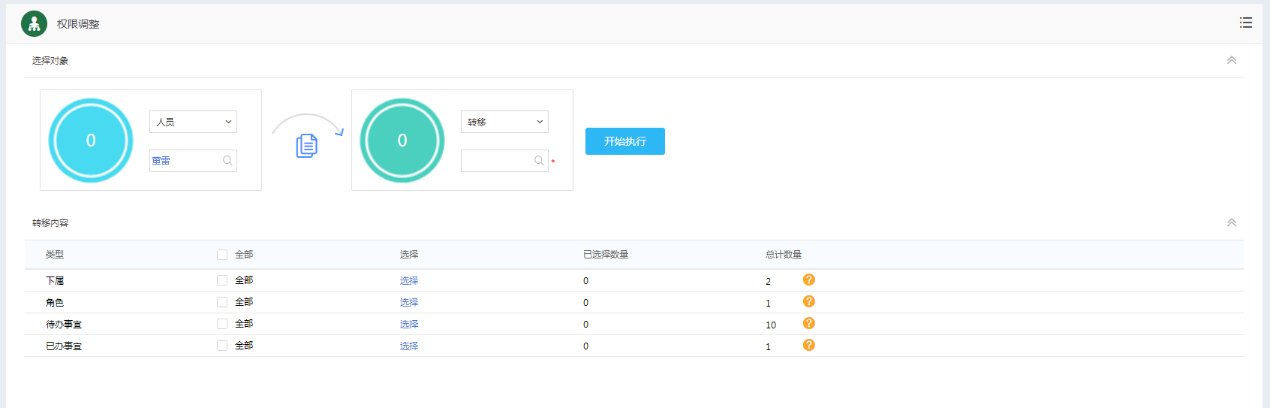The height and width of the screenshot is (408, 1270).
Task: Check the header 全部 checkbox
Action: 222,255
